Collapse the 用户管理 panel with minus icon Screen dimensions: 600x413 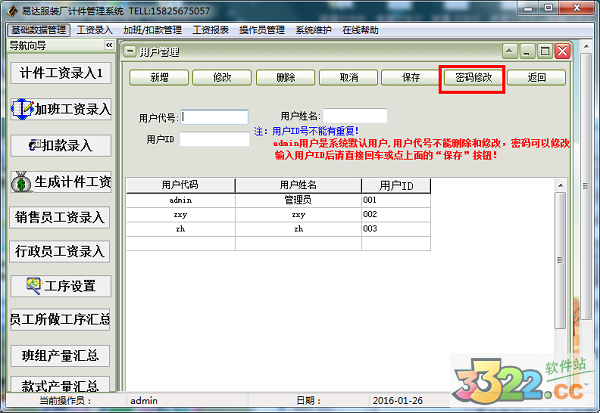tap(130, 51)
